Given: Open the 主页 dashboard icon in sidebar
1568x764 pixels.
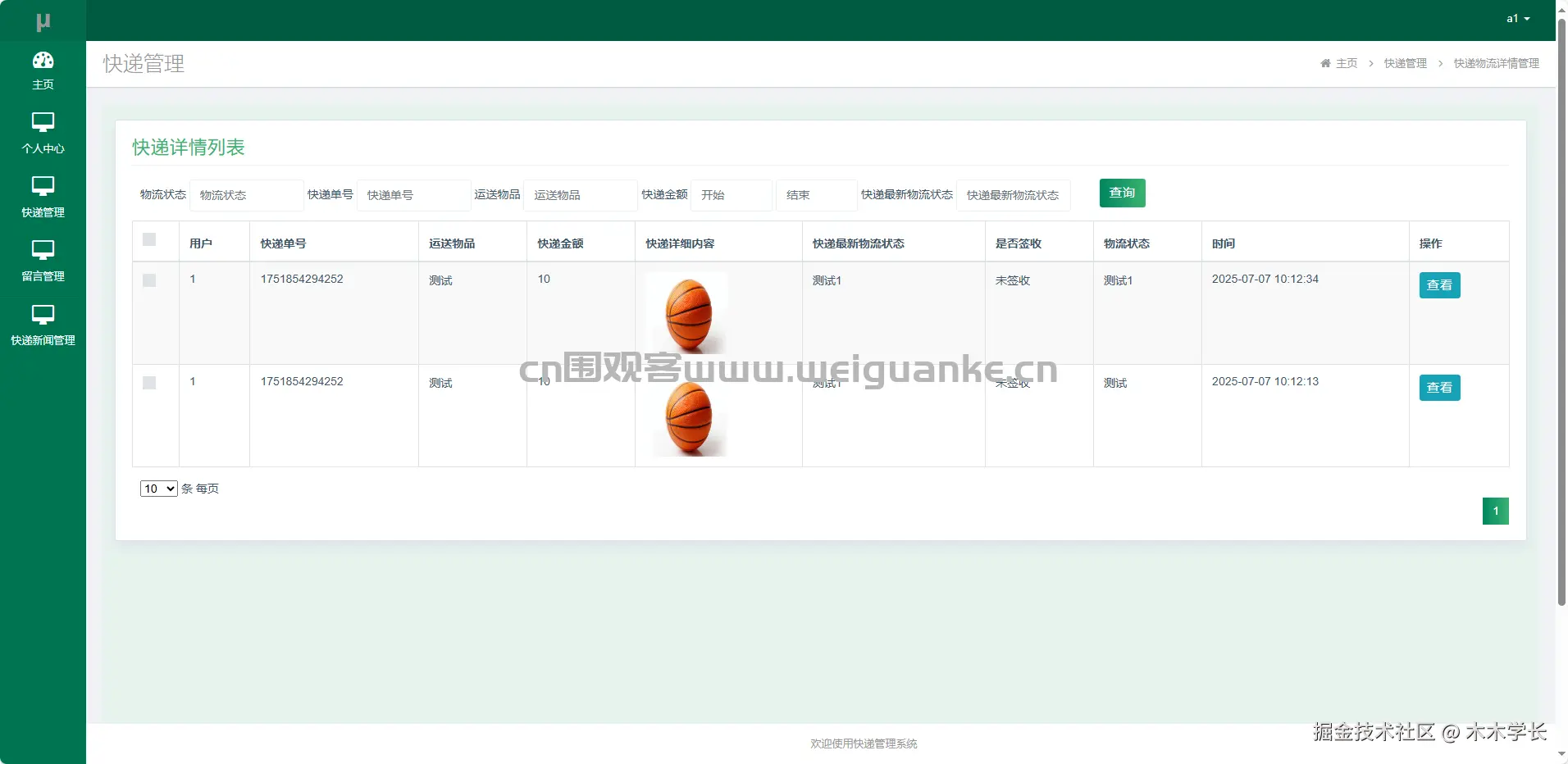Looking at the screenshot, I should 43,61.
